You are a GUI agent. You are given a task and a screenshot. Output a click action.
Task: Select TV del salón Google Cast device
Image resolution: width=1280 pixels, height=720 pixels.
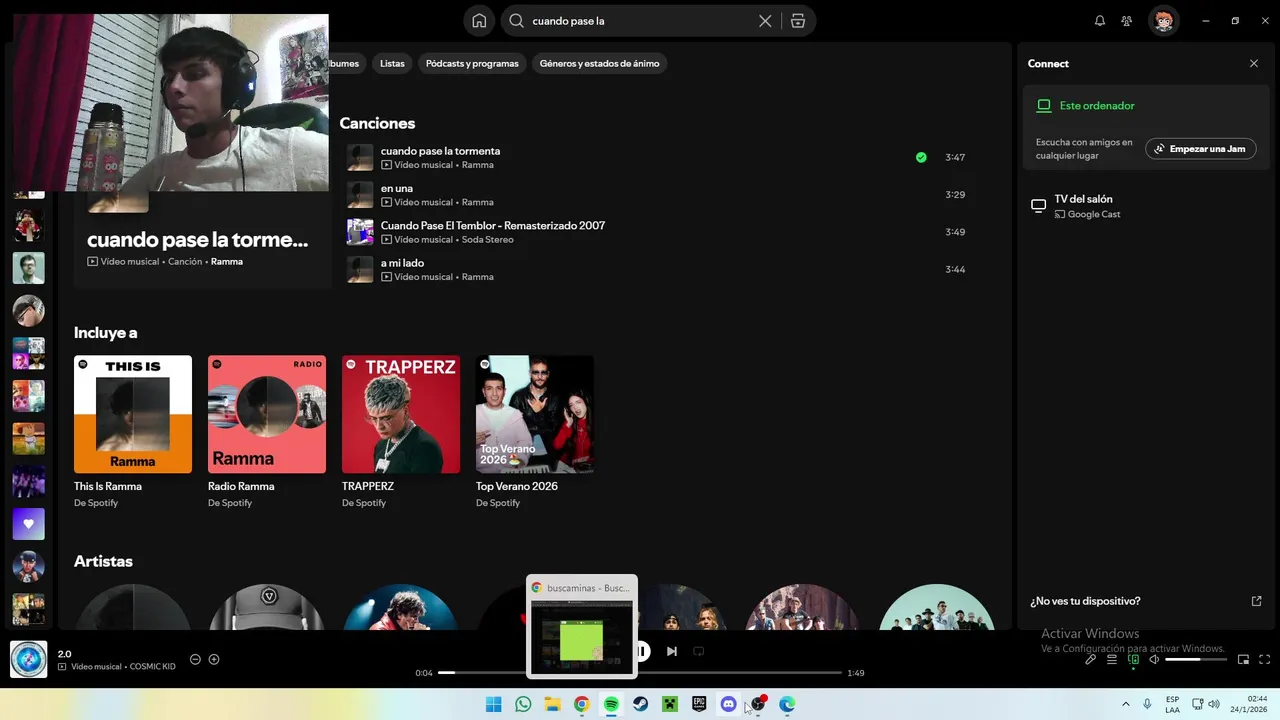click(x=1146, y=206)
